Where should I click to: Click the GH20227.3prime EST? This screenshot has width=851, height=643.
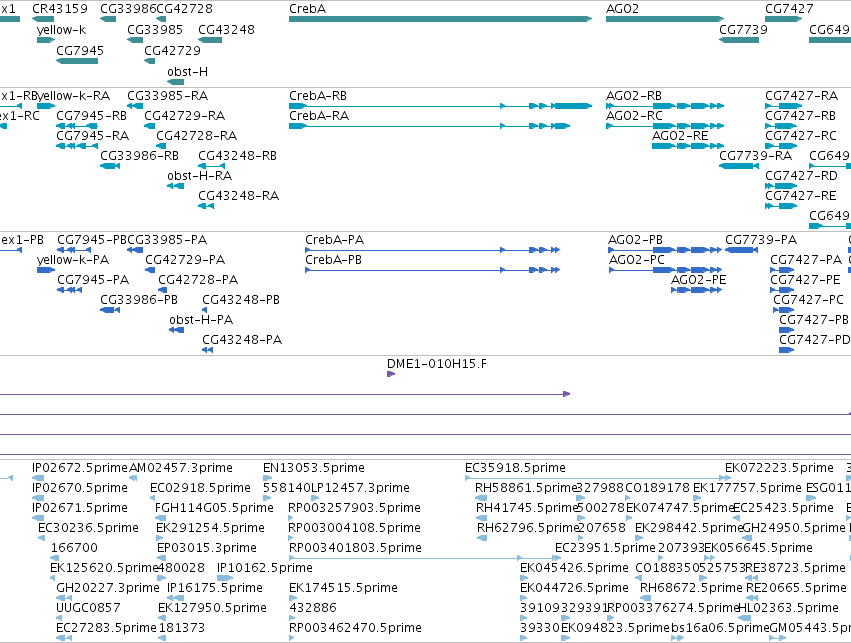(64, 598)
